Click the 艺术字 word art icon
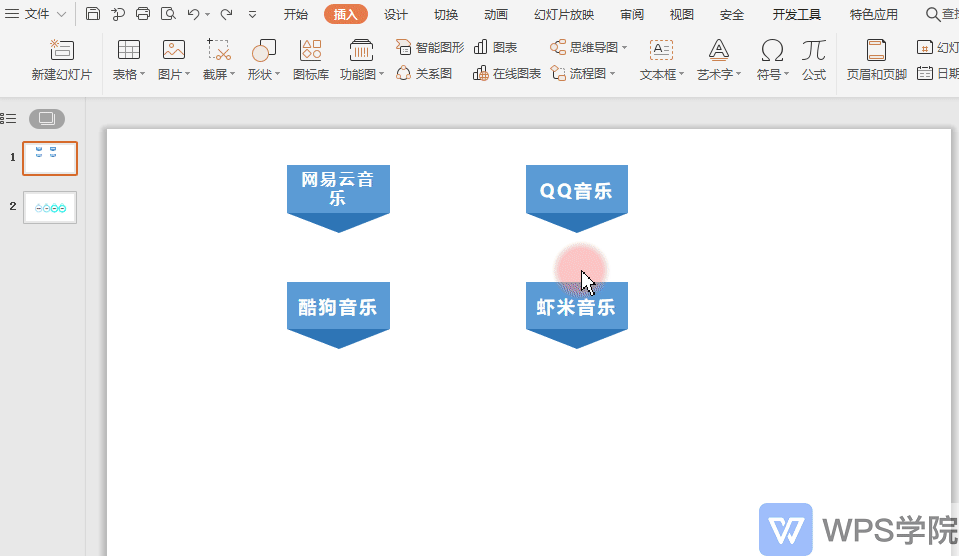The image size is (959, 556). [719, 50]
